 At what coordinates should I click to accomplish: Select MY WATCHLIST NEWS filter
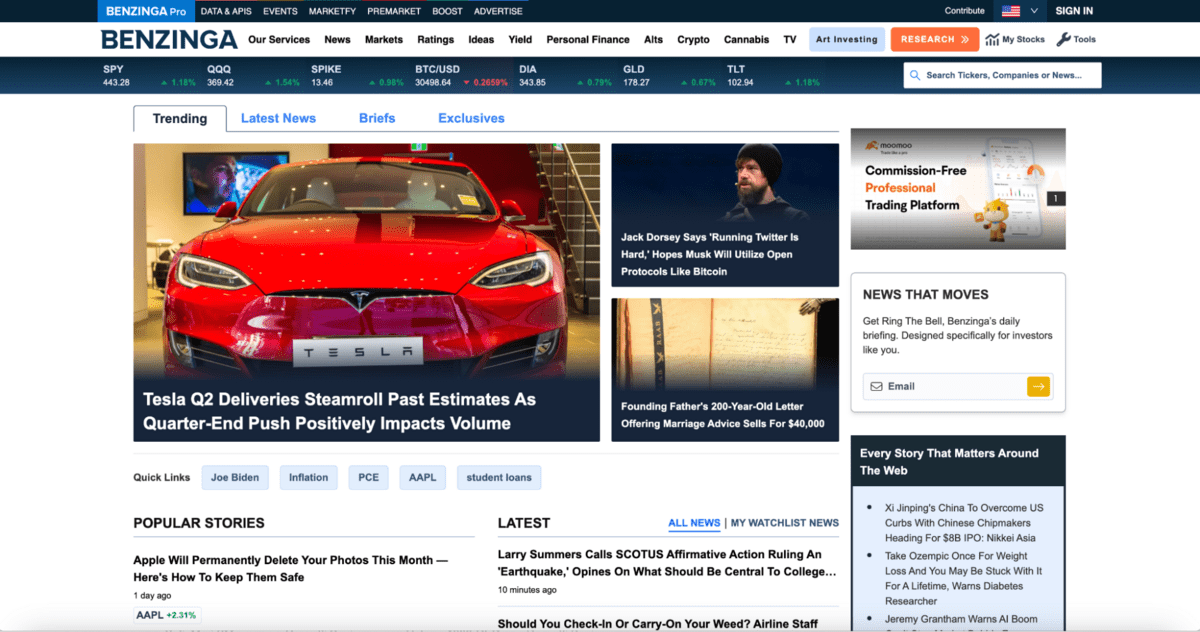[785, 523]
